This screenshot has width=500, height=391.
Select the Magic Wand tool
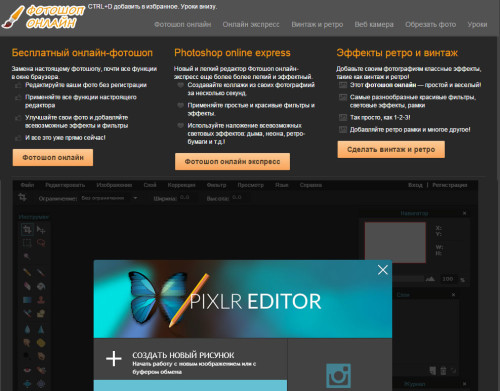pos(27,256)
